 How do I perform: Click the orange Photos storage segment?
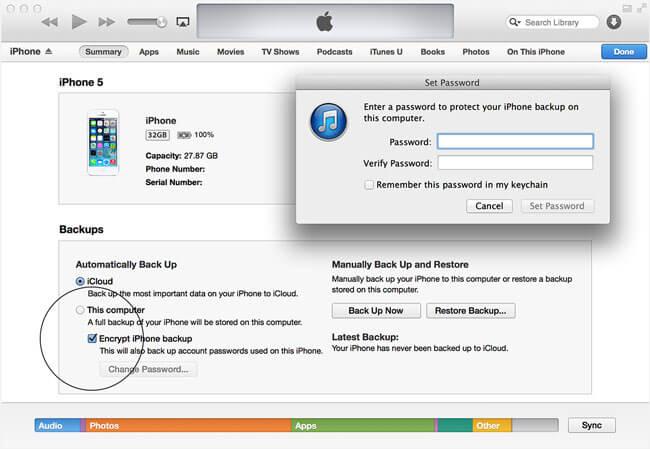186,425
